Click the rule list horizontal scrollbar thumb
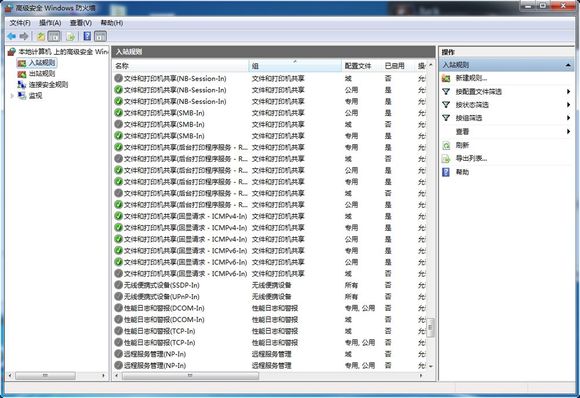This screenshot has height=398, width=580. (190, 376)
